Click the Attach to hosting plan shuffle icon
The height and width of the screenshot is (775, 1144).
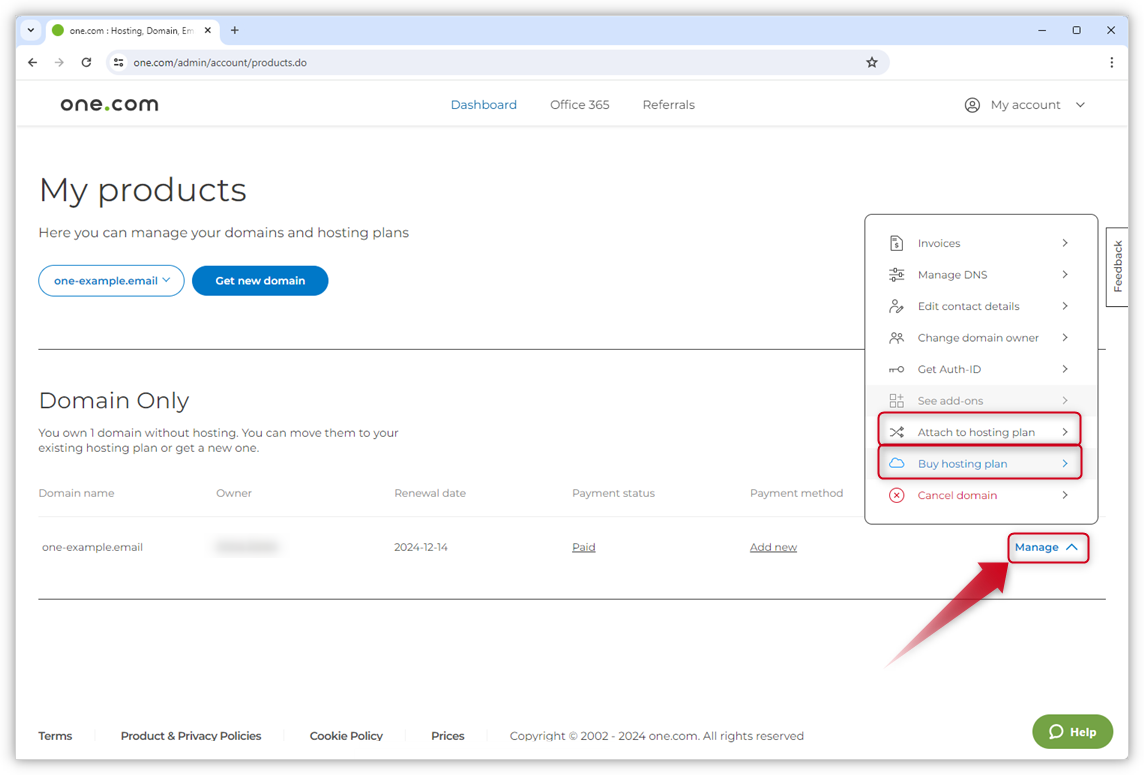pyautogui.click(x=896, y=432)
